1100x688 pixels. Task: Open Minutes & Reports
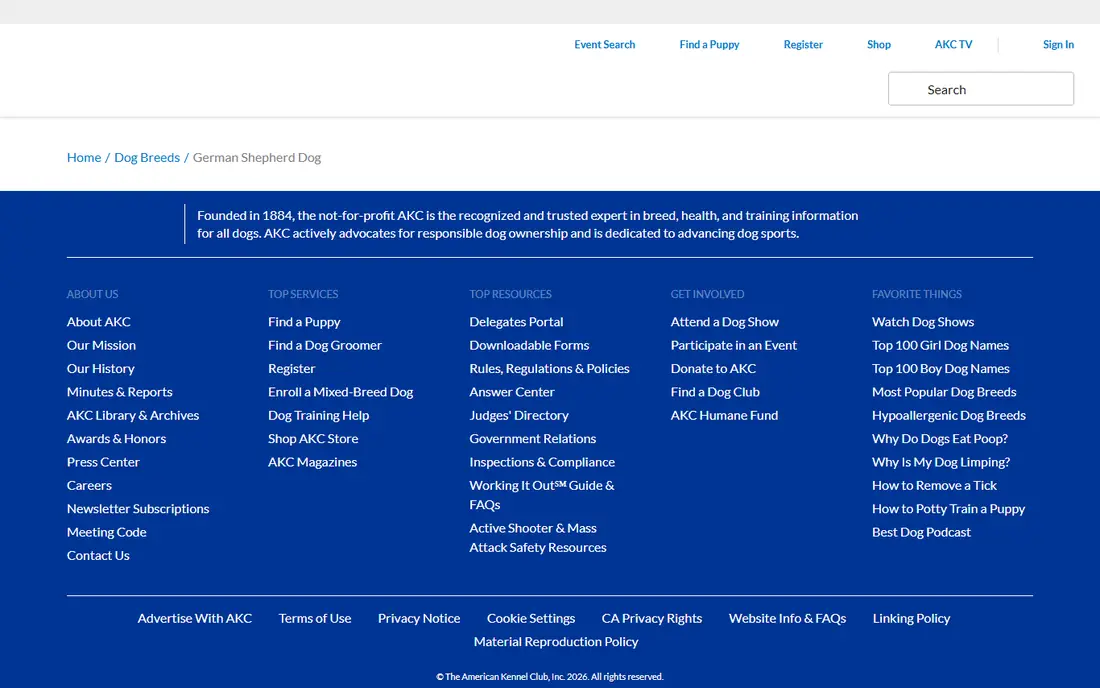coord(119,391)
